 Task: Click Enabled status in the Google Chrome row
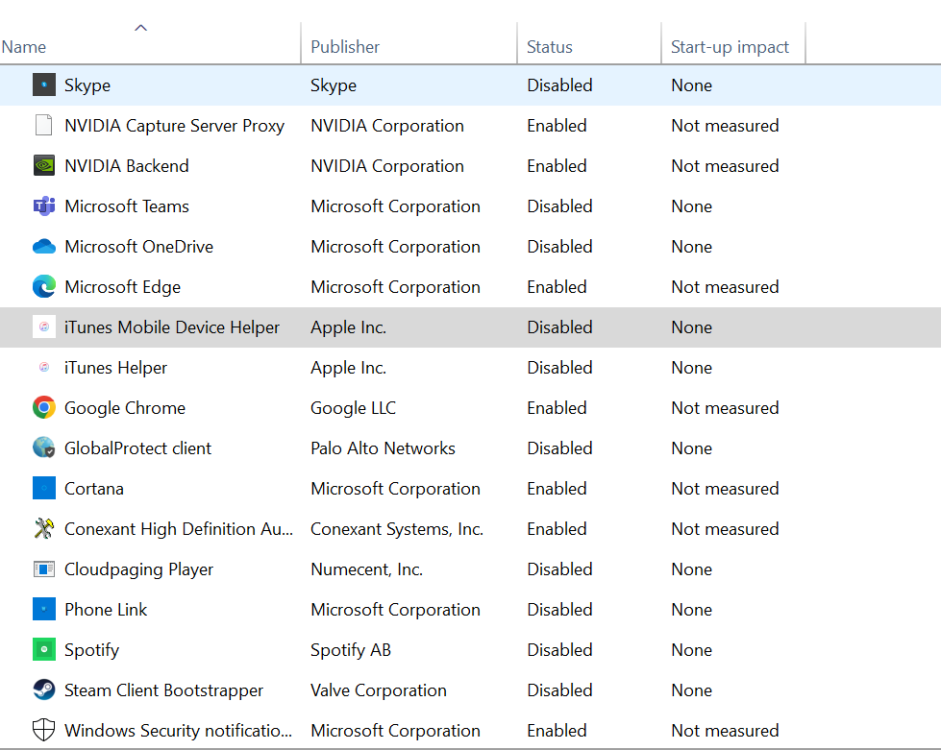point(556,408)
